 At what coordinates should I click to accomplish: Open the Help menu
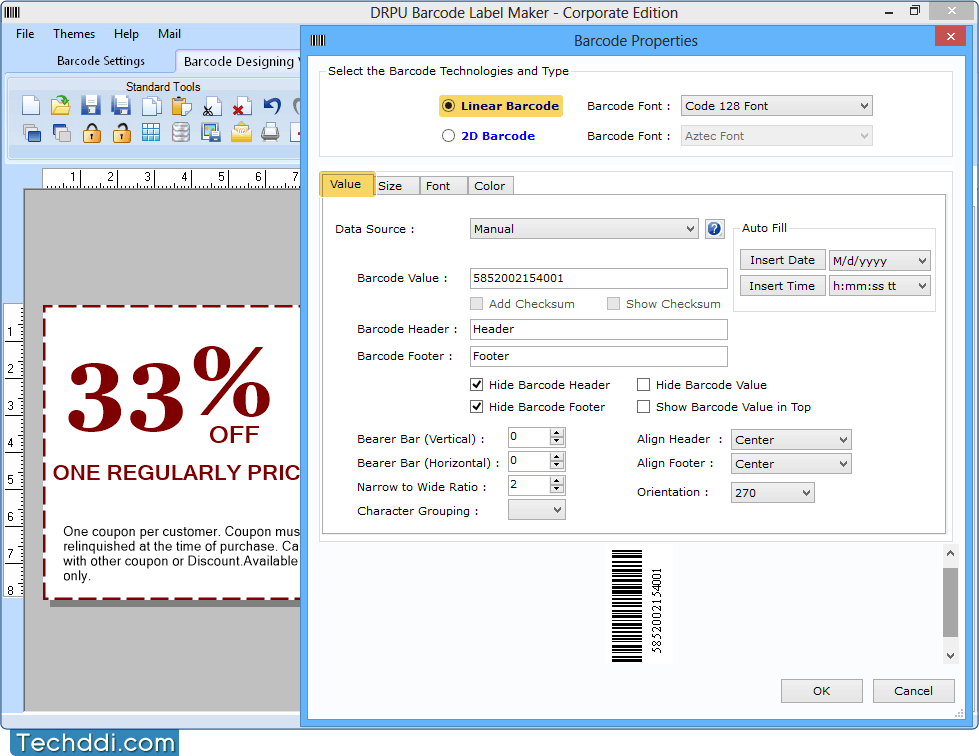126,34
